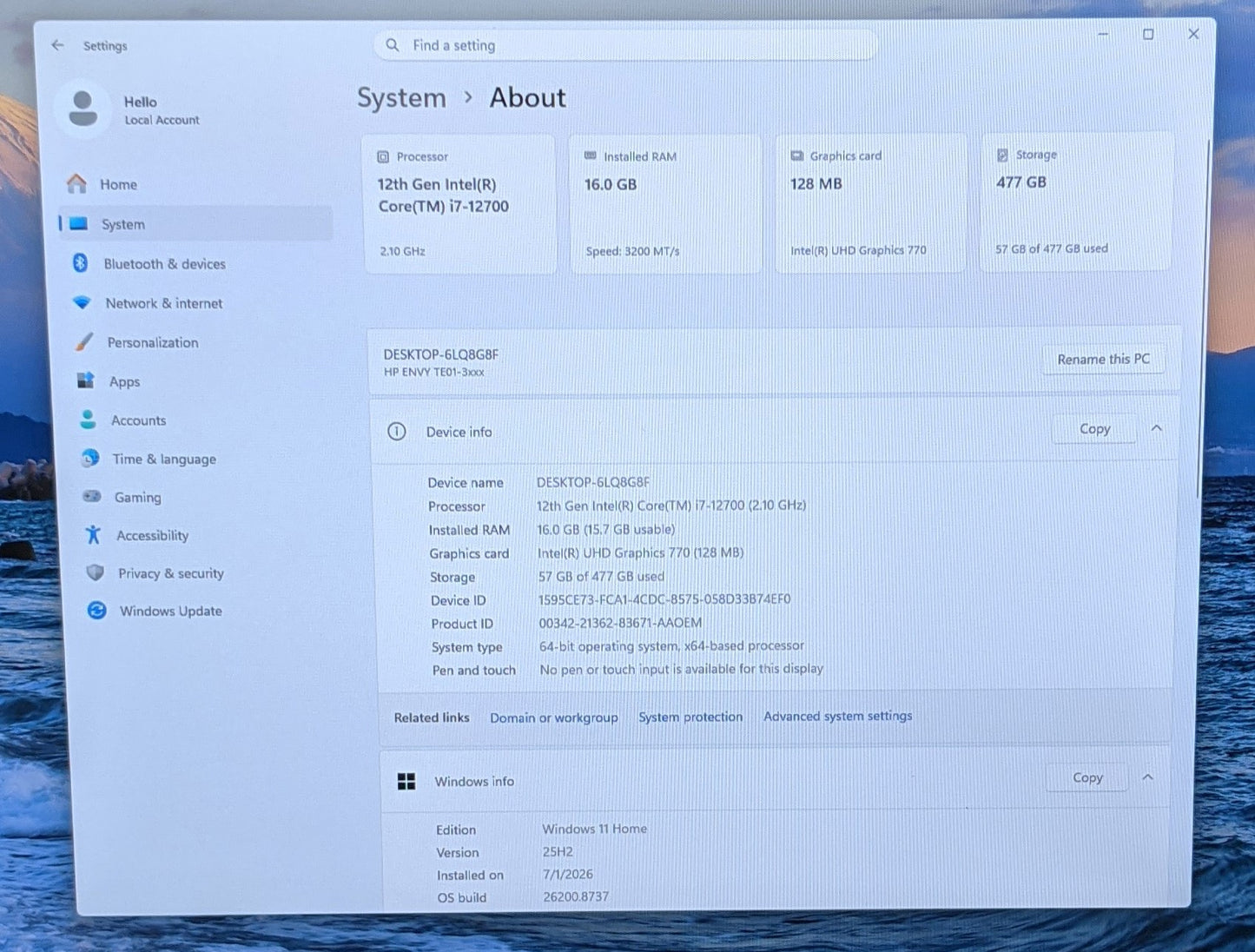
Task: Select the Personalization paintbrush icon
Action: pos(84,341)
